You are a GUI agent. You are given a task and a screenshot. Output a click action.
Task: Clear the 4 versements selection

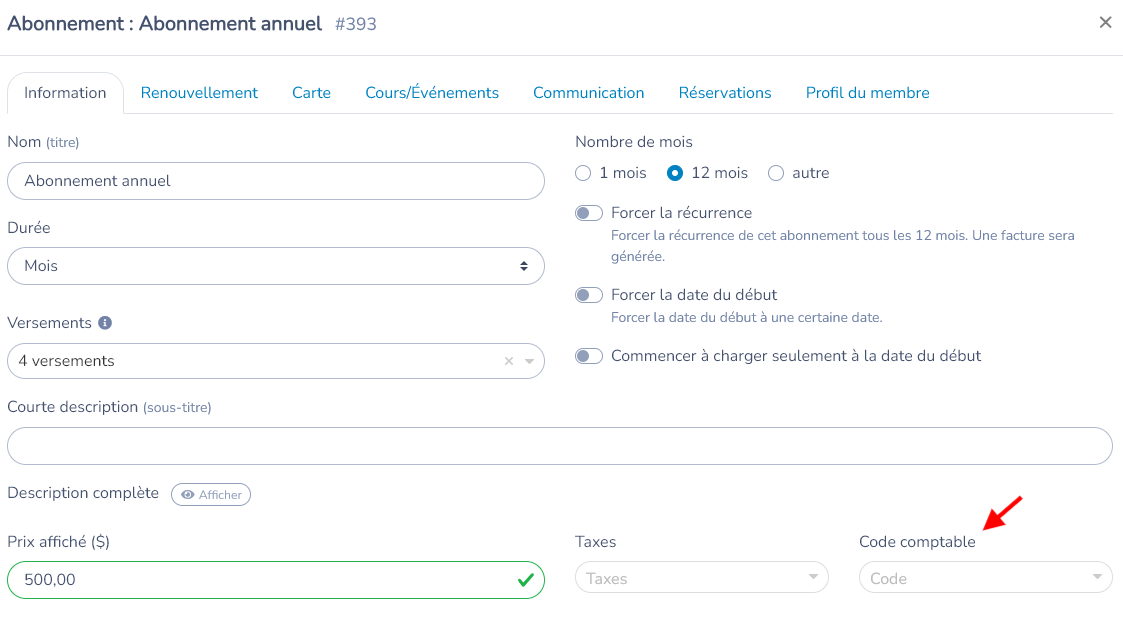point(509,361)
